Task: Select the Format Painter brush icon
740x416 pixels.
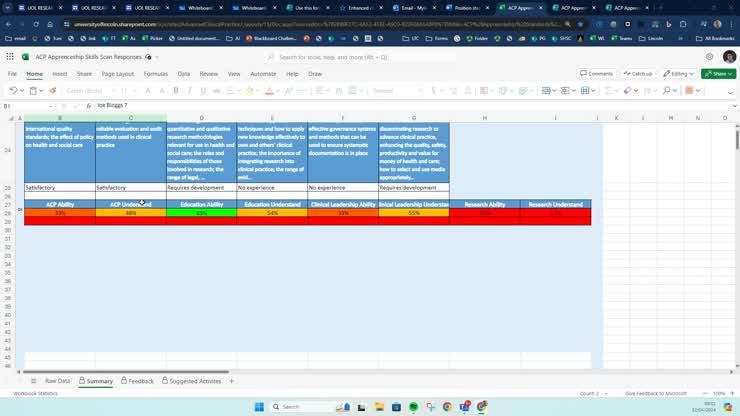Action: [52, 91]
